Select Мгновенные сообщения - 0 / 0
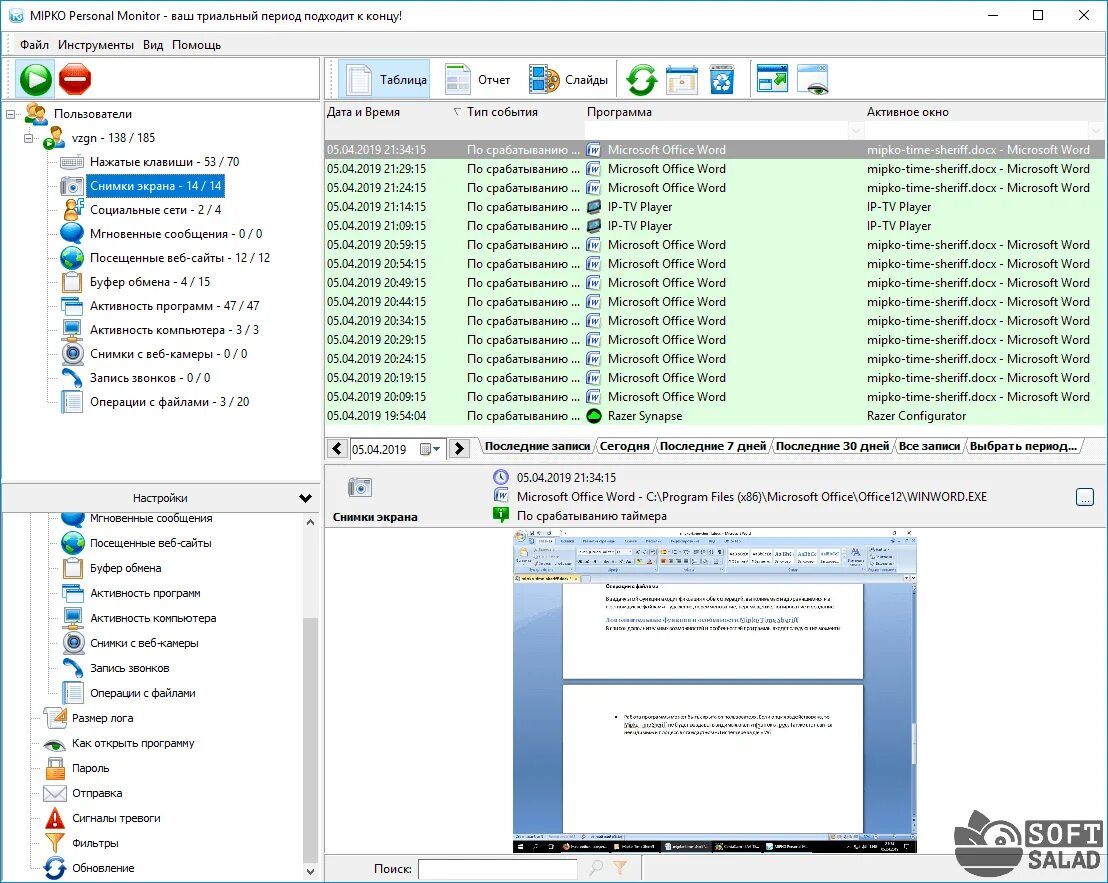 [176, 234]
